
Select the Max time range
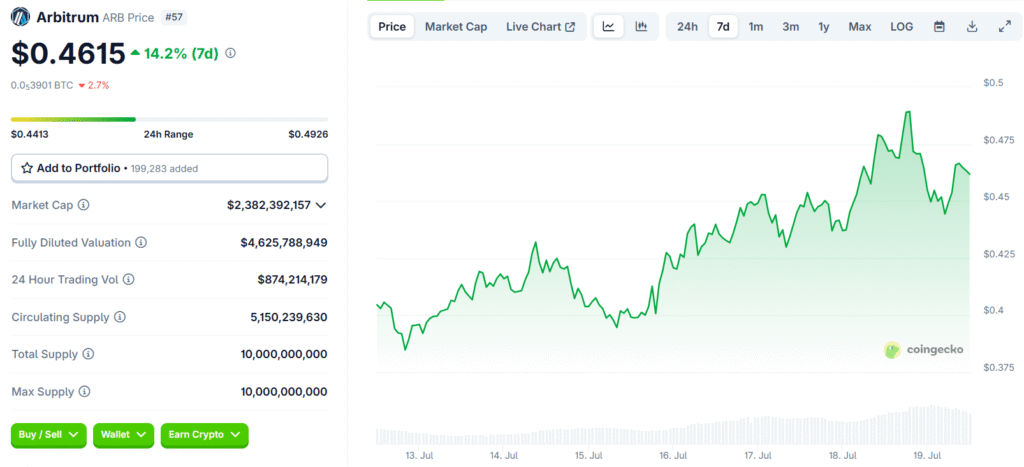point(859,27)
